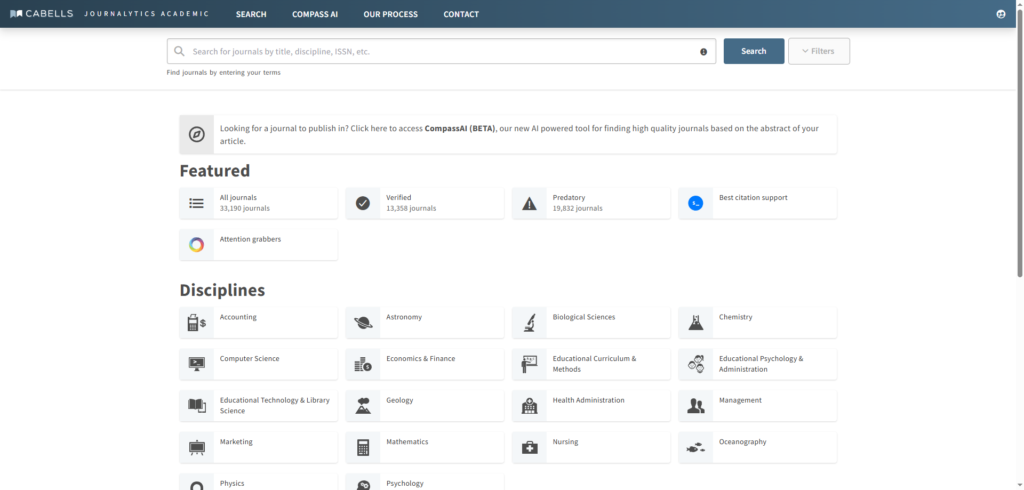Select the Verified checkmark icon
Screen dimensions: 1024x490
tap(363, 203)
